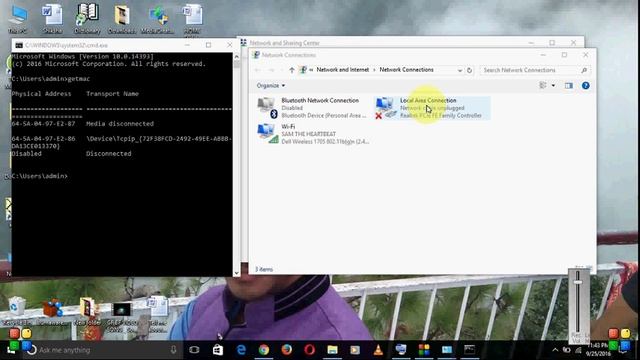Click the C:\Users\admin> prompt line in cmd
Image resolution: width=640 pixels, height=360 pixels.
[x=40, y=176]
